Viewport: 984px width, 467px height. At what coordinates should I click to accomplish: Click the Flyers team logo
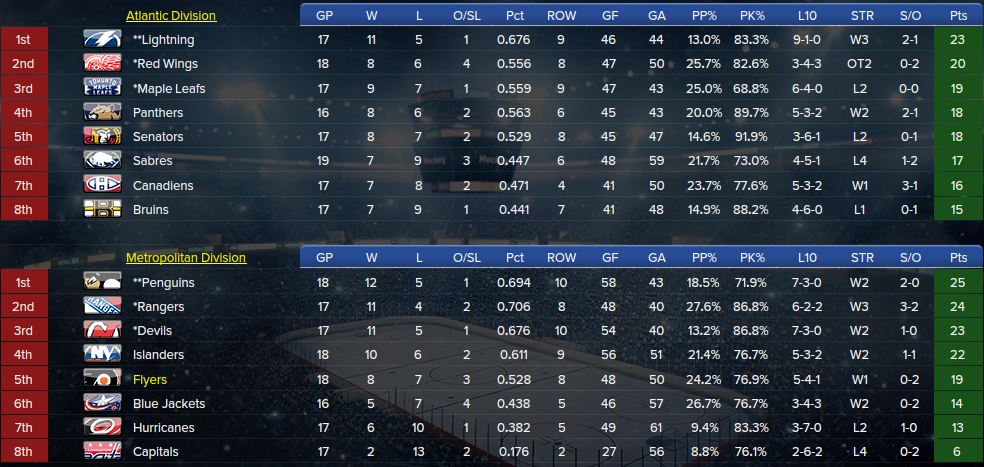click(102, 379)
